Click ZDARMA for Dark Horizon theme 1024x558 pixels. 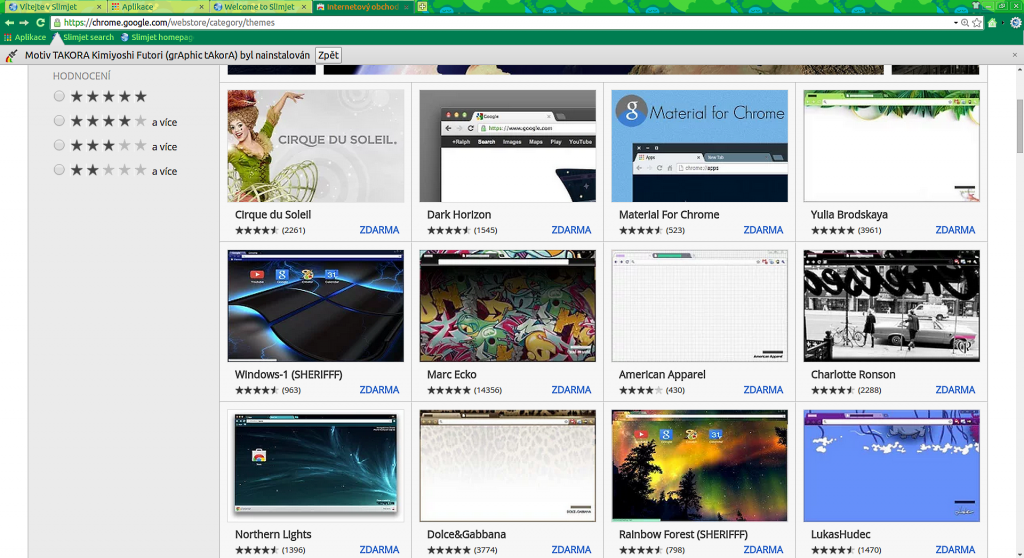coord(571,230)
